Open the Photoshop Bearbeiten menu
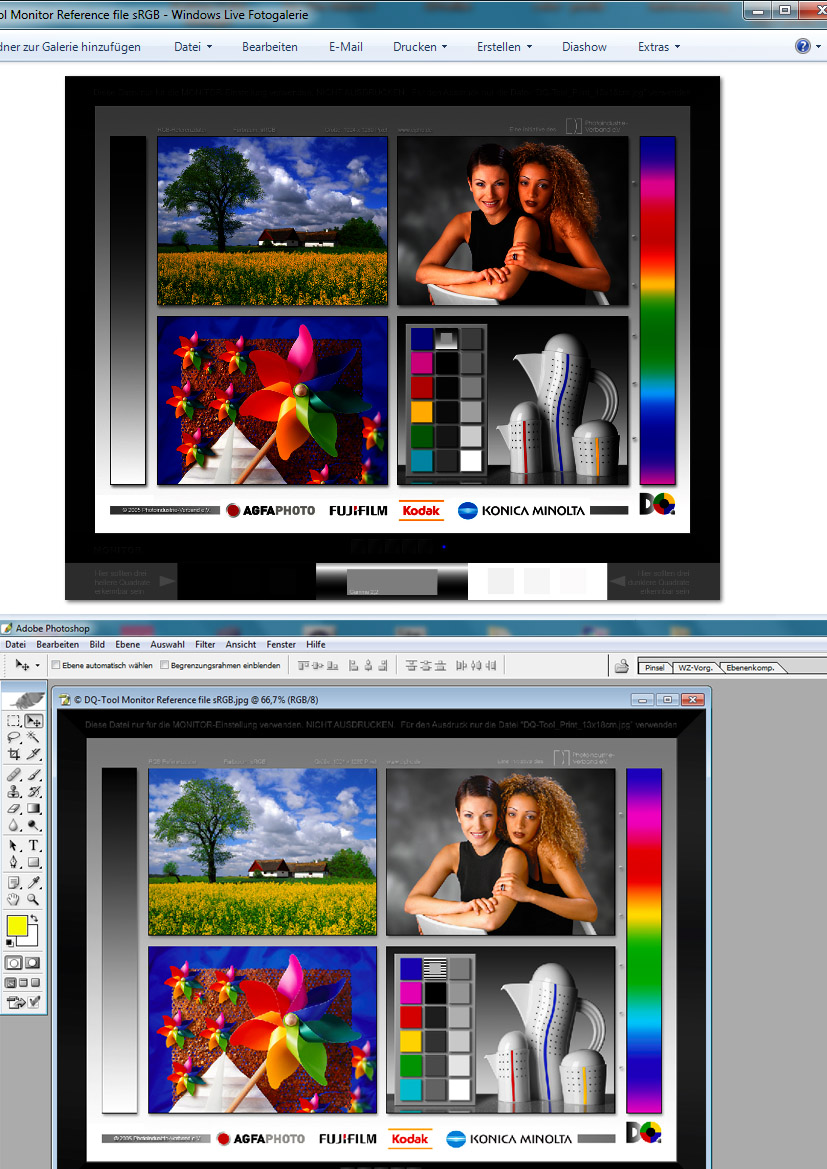The height and width of the screenshot is (1169, 827). 57,644
